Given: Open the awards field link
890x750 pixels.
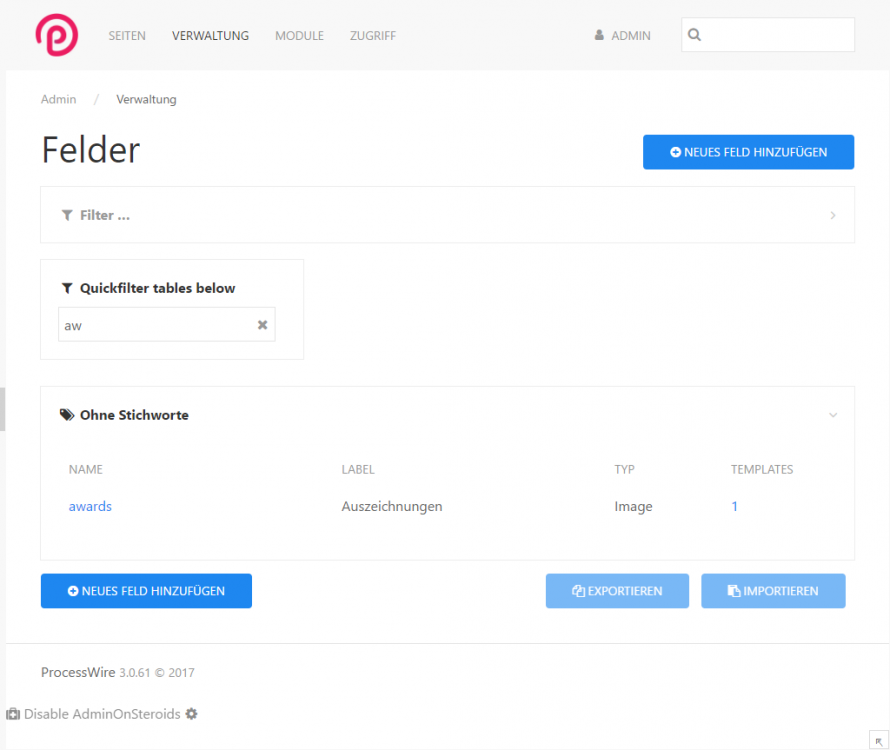Looking at the screenshot, I should click(90, 506).
